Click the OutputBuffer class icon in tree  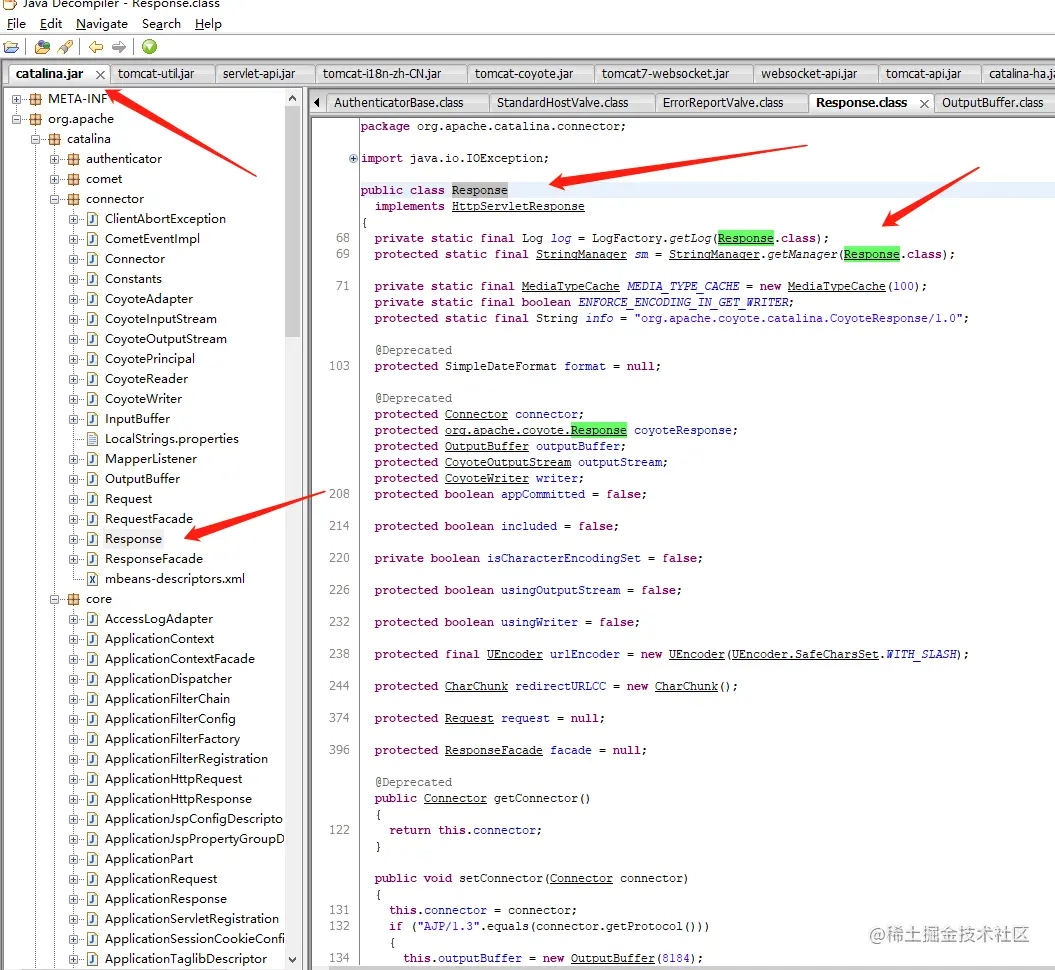(x=93, y=479)
